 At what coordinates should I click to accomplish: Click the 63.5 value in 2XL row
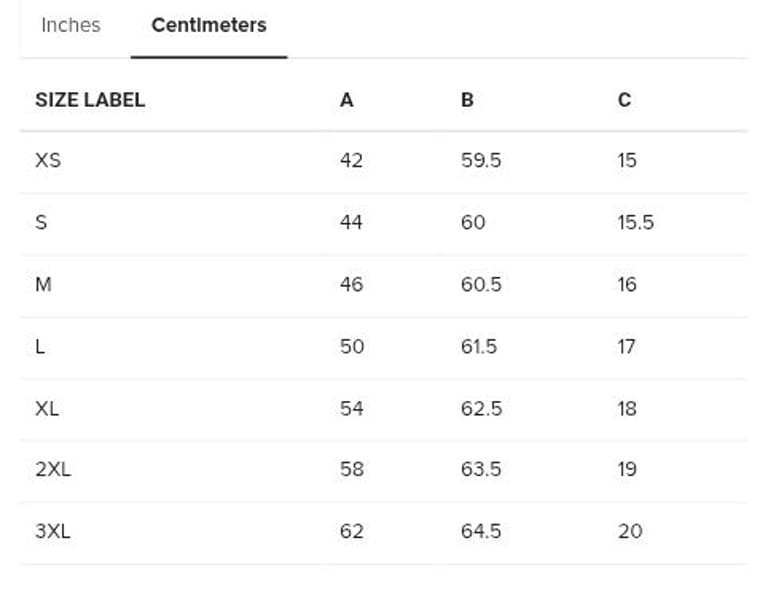(x=481, y=469)
